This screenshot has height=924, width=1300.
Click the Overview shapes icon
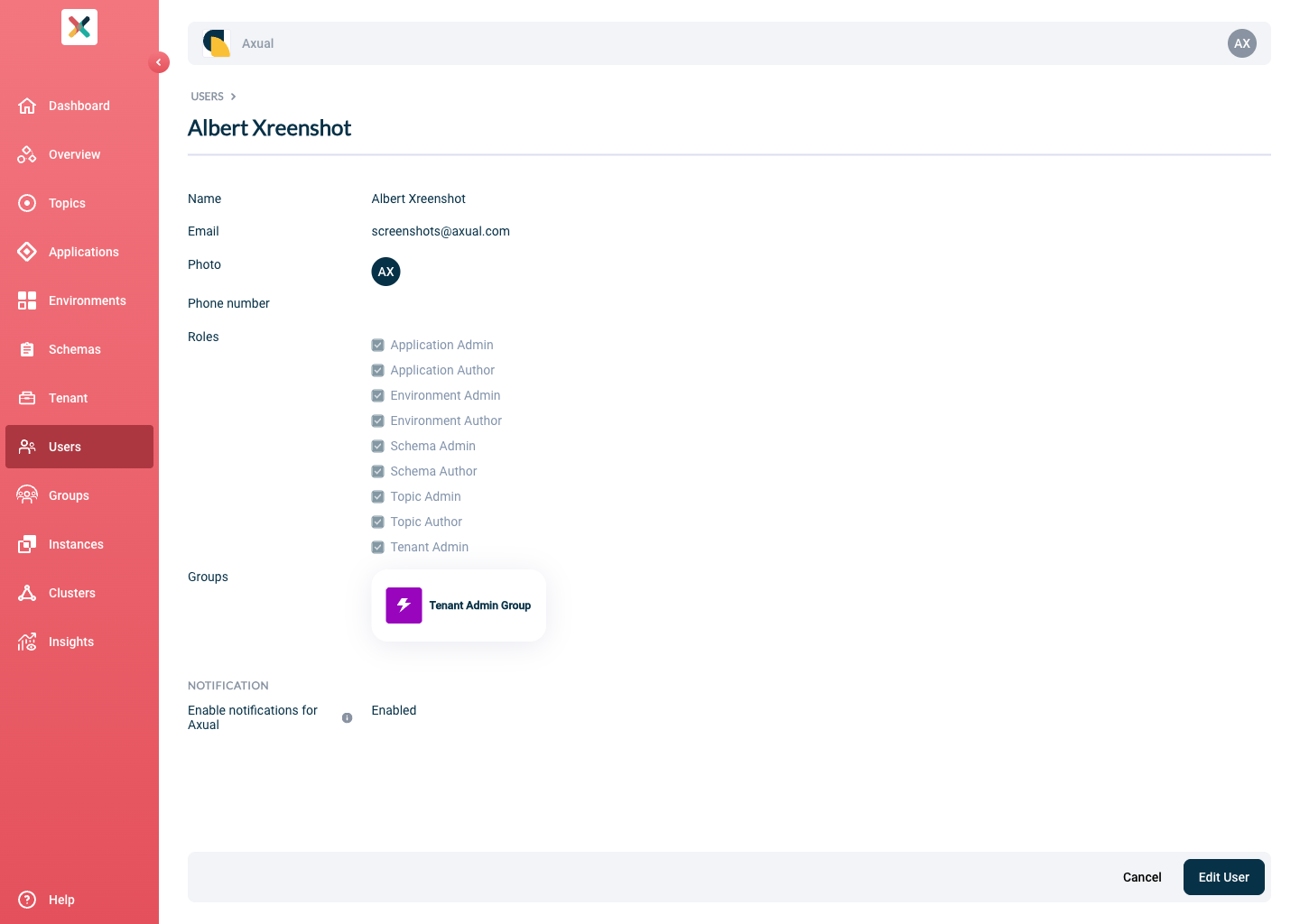27,154
